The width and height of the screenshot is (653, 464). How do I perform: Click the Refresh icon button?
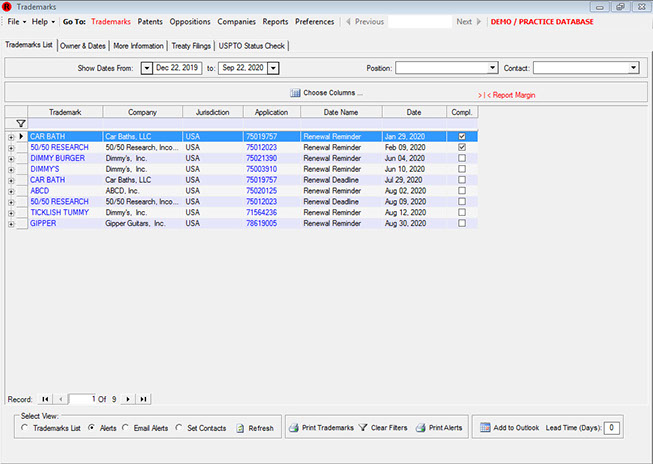tap(241, 428)
